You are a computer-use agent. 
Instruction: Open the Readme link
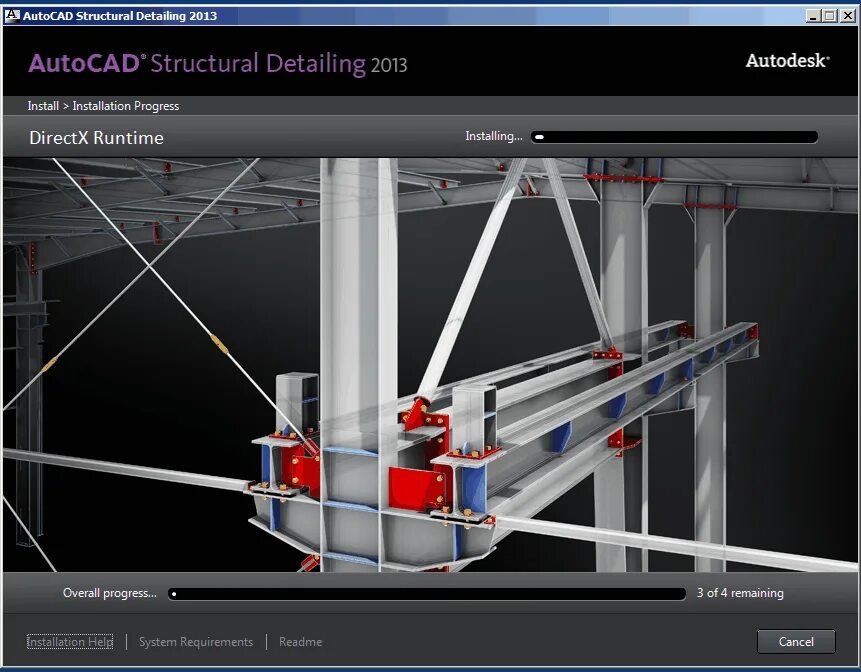tap(300, 642)
